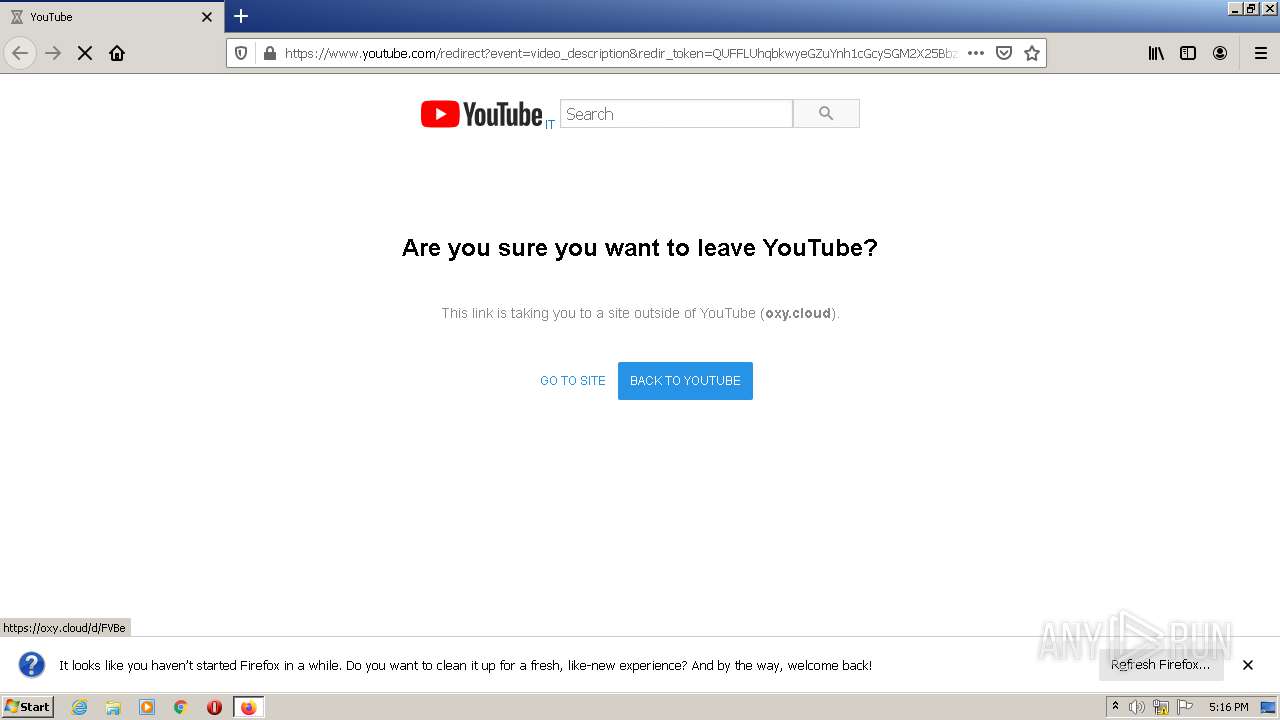Image resolution: width=1280 pixels, height=720 pixels.
Task: Click oxy.cloud domain text
Action: (x=798, y=313)
